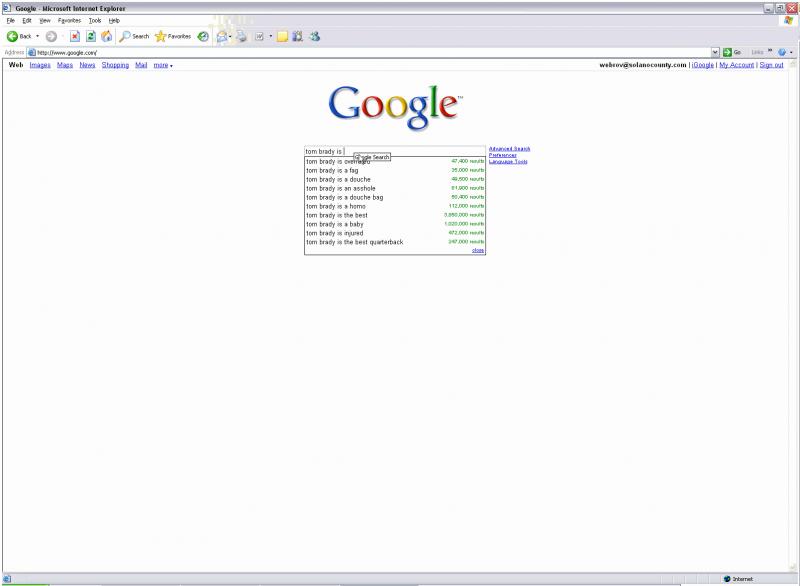Open the History toolbar icon

(x=203, y=36)
